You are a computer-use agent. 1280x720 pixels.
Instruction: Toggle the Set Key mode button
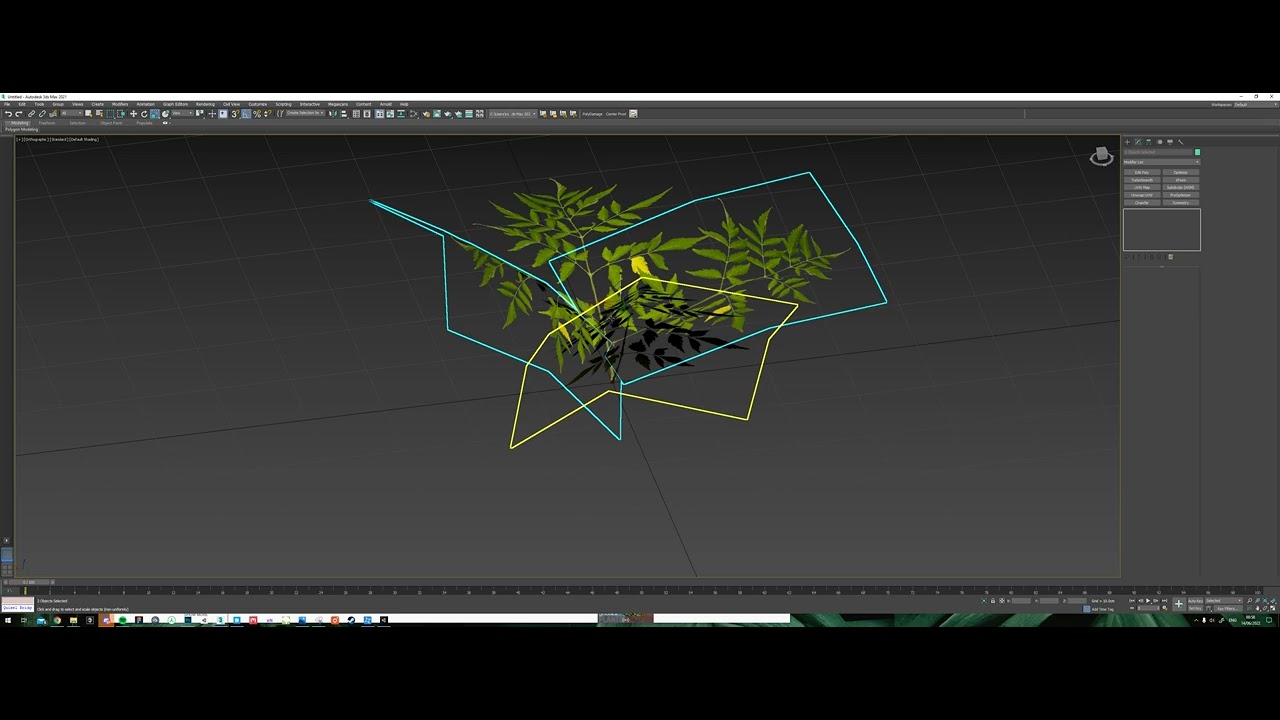1195,609
